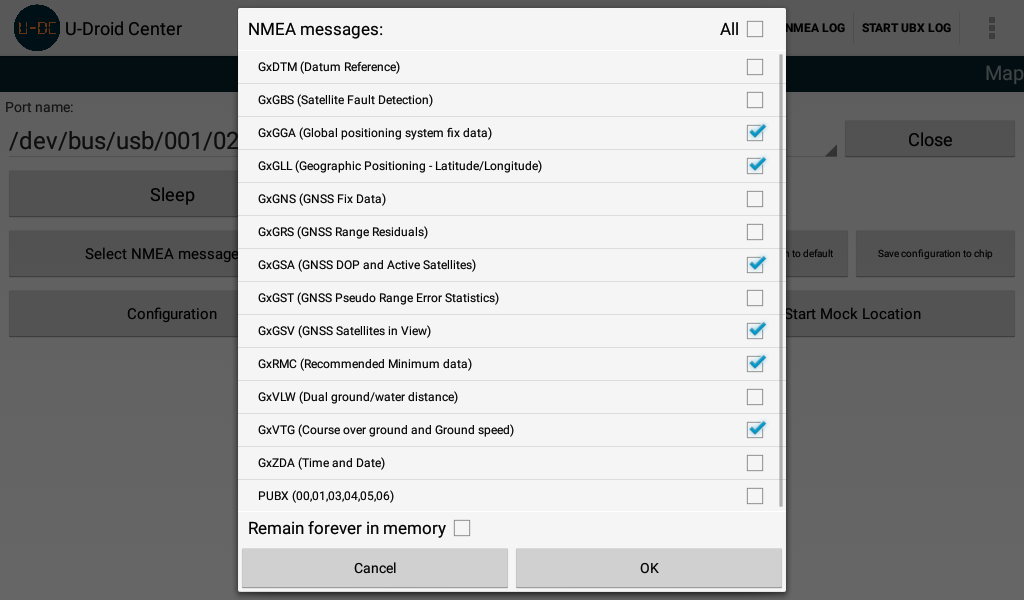Enable GxDTM Datum Reference checkbox
Viewport: 1024px width, 600px height.
pos(755,67)
